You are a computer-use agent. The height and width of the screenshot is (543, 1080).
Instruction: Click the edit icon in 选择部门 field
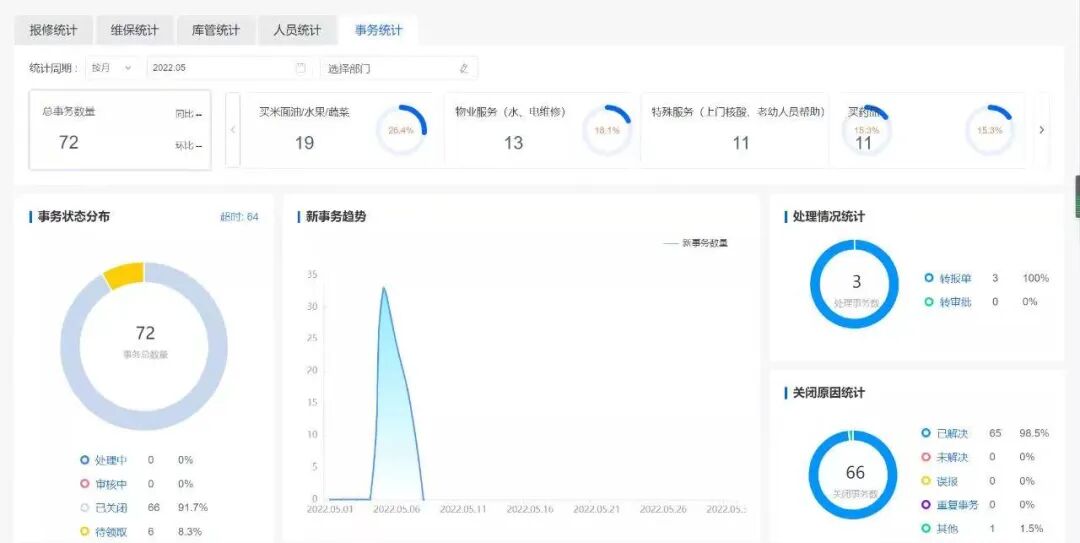pos(464,68)
